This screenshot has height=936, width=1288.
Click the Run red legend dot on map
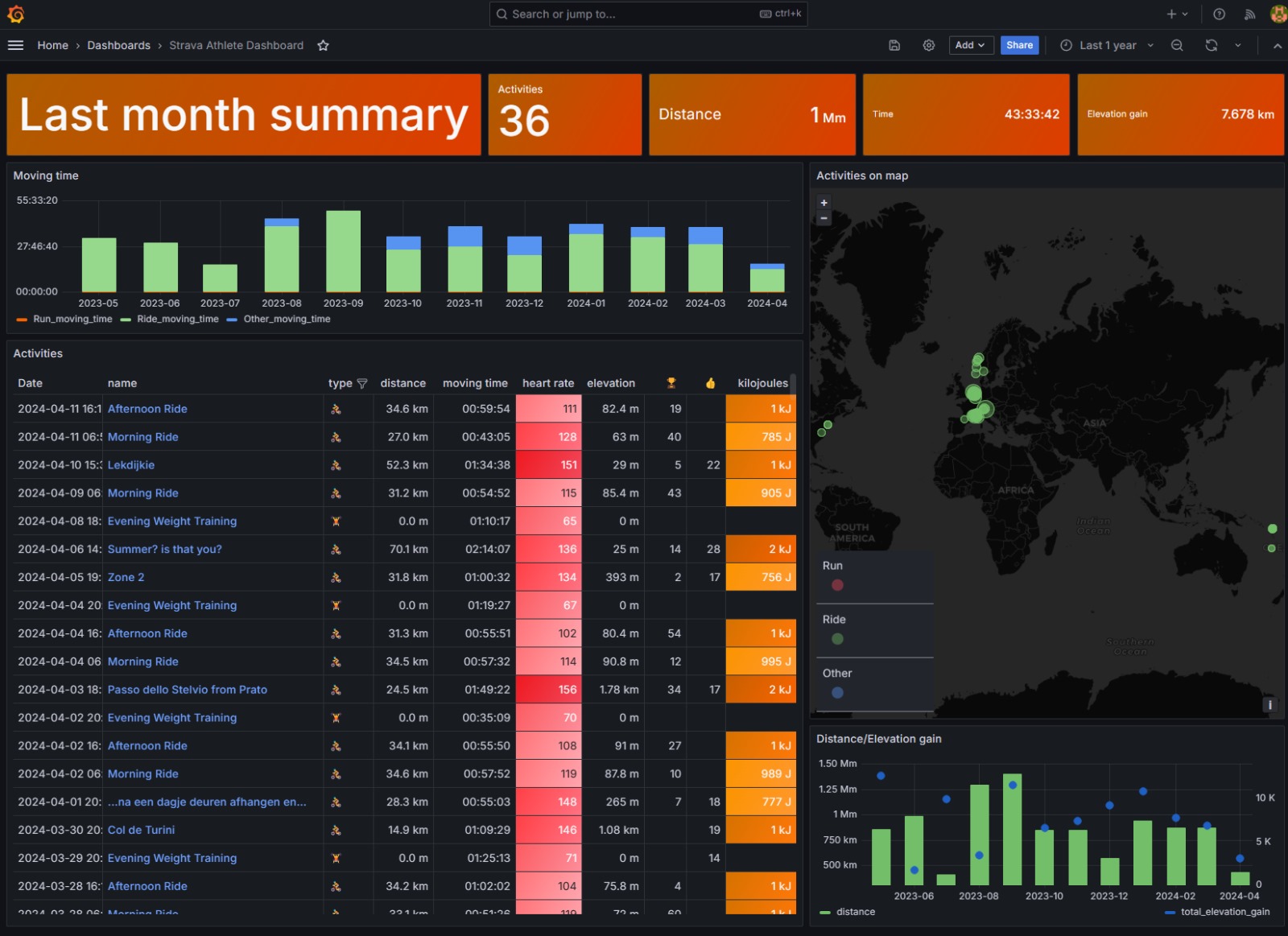click(x=837, y=585)
